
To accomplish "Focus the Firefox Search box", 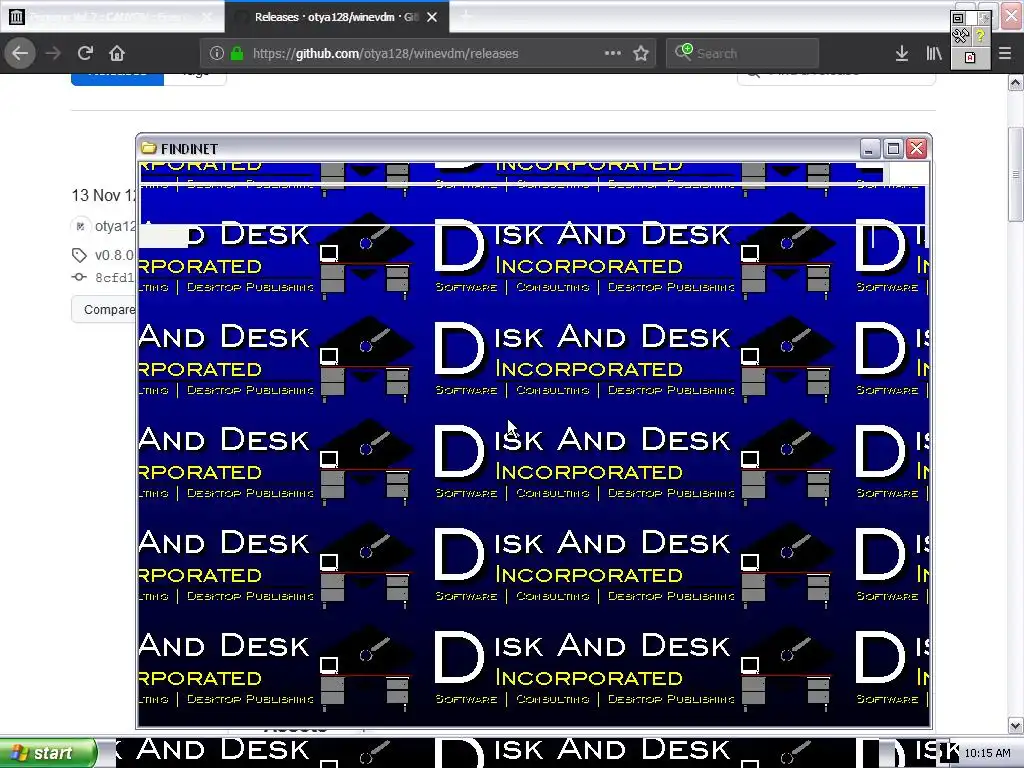I will point(743,53).
